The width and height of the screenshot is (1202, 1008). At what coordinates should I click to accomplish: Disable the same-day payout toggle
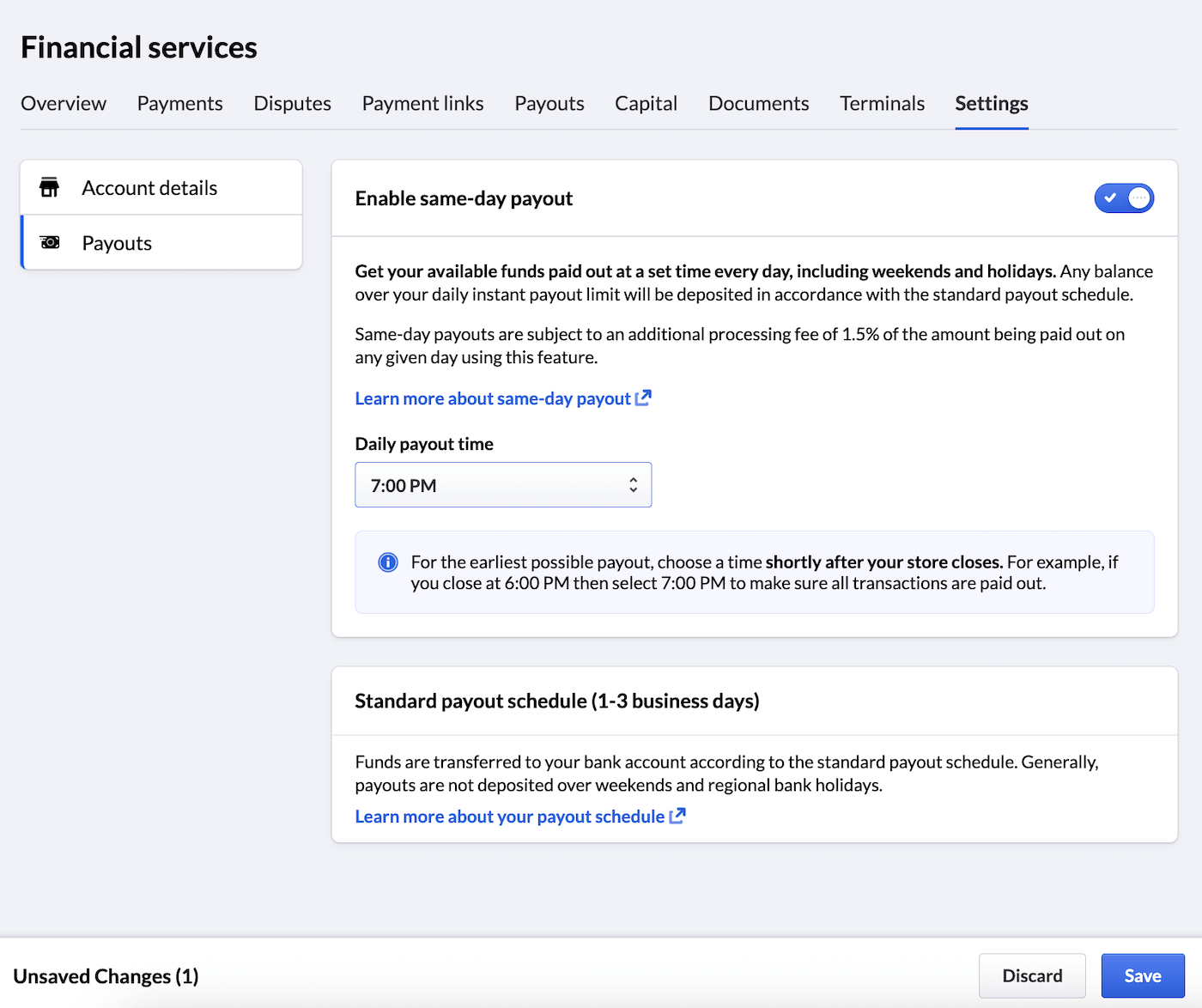[1123, 198]
